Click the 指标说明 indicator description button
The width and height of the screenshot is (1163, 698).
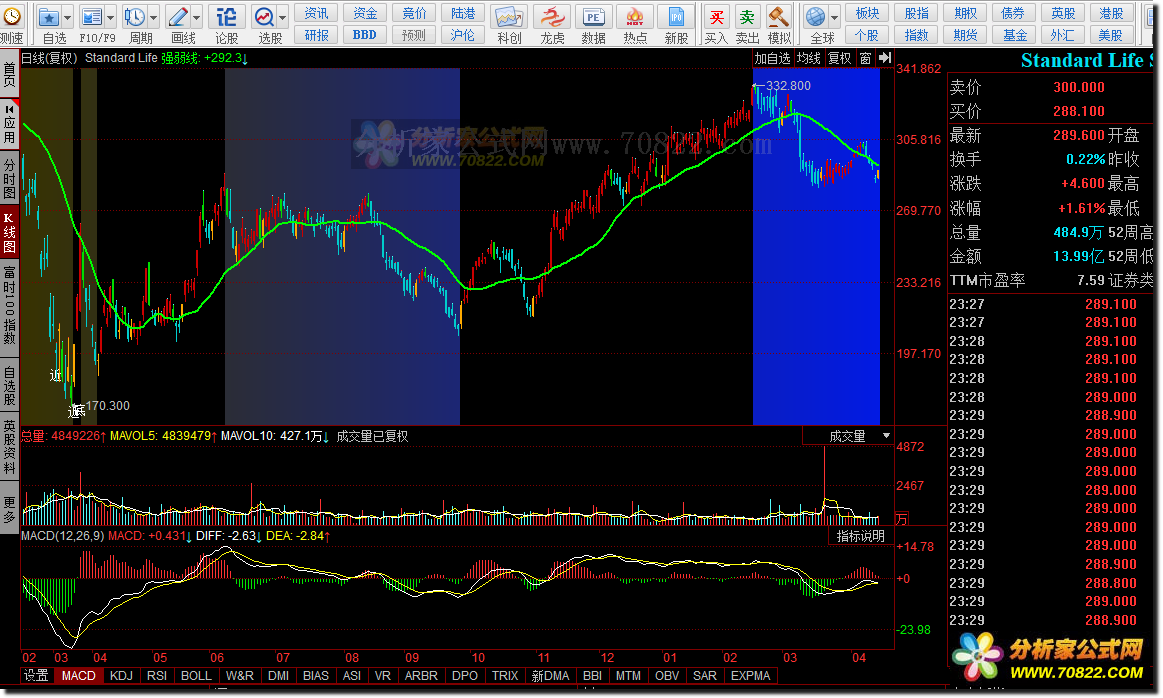click(x=860, y=536)
